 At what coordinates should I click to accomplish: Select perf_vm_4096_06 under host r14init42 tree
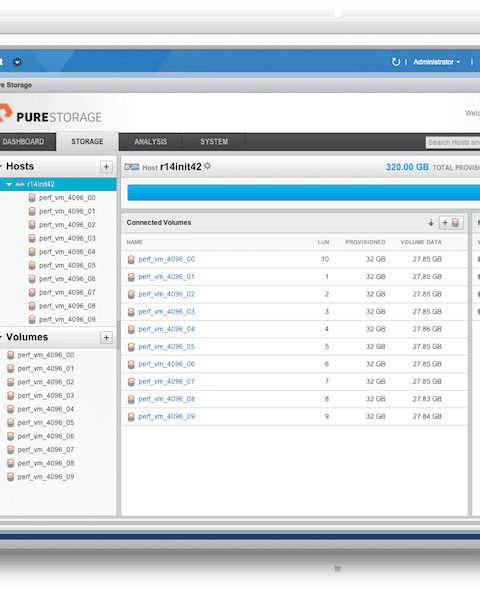click(x=67, y=279)
